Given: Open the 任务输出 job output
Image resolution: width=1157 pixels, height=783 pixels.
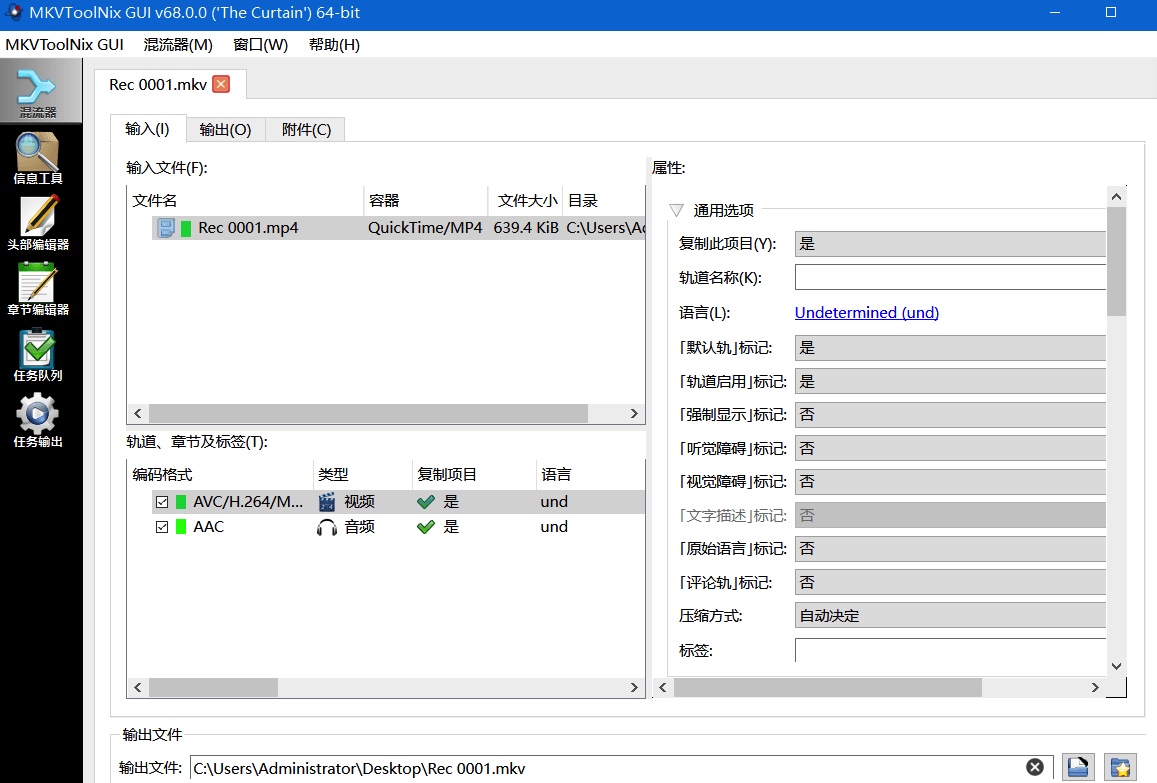Looking at the screenshot, I should pos(38,421).
